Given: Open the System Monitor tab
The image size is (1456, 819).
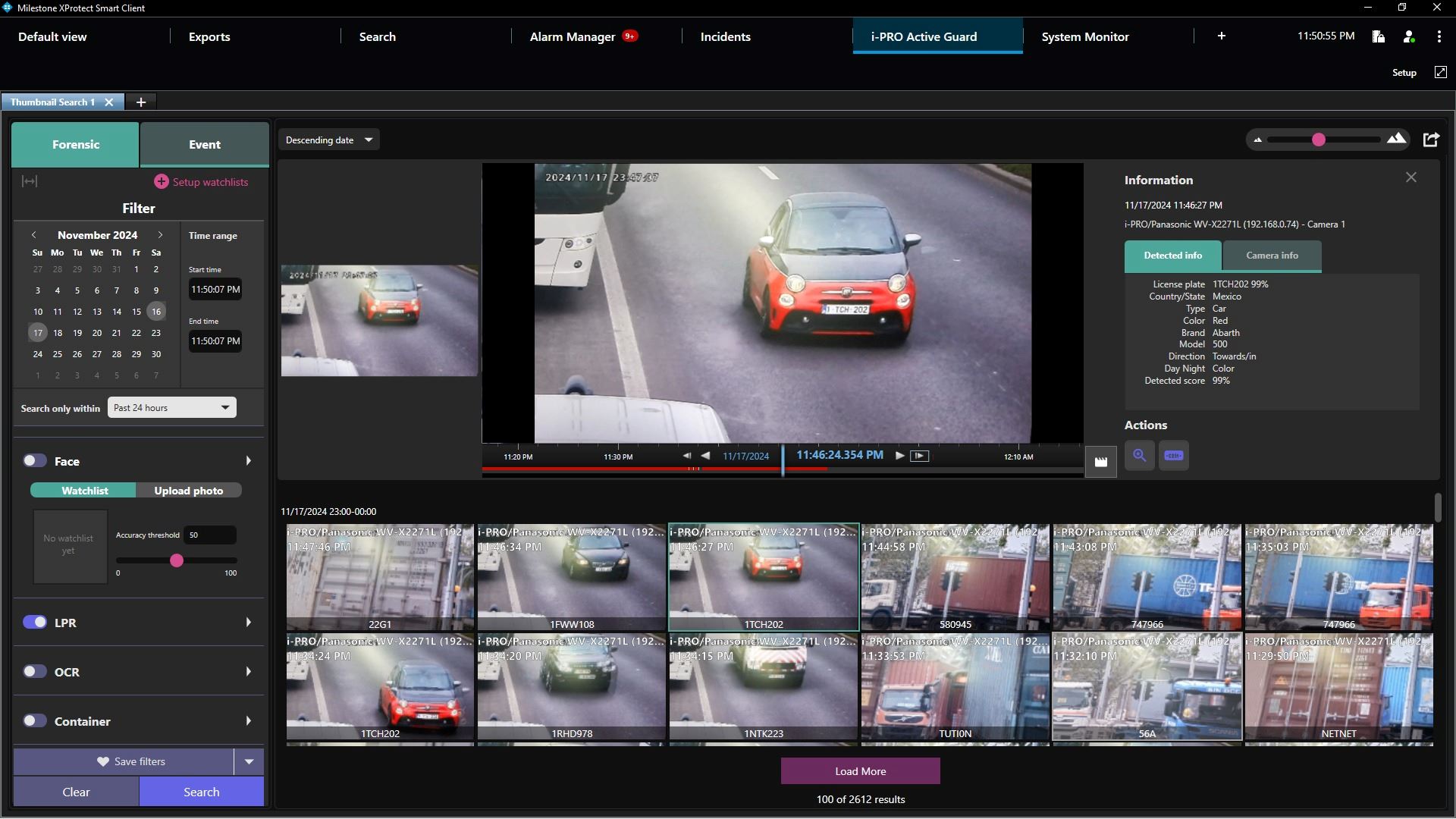Looking at the screenshot, I should click(1085, 36).
